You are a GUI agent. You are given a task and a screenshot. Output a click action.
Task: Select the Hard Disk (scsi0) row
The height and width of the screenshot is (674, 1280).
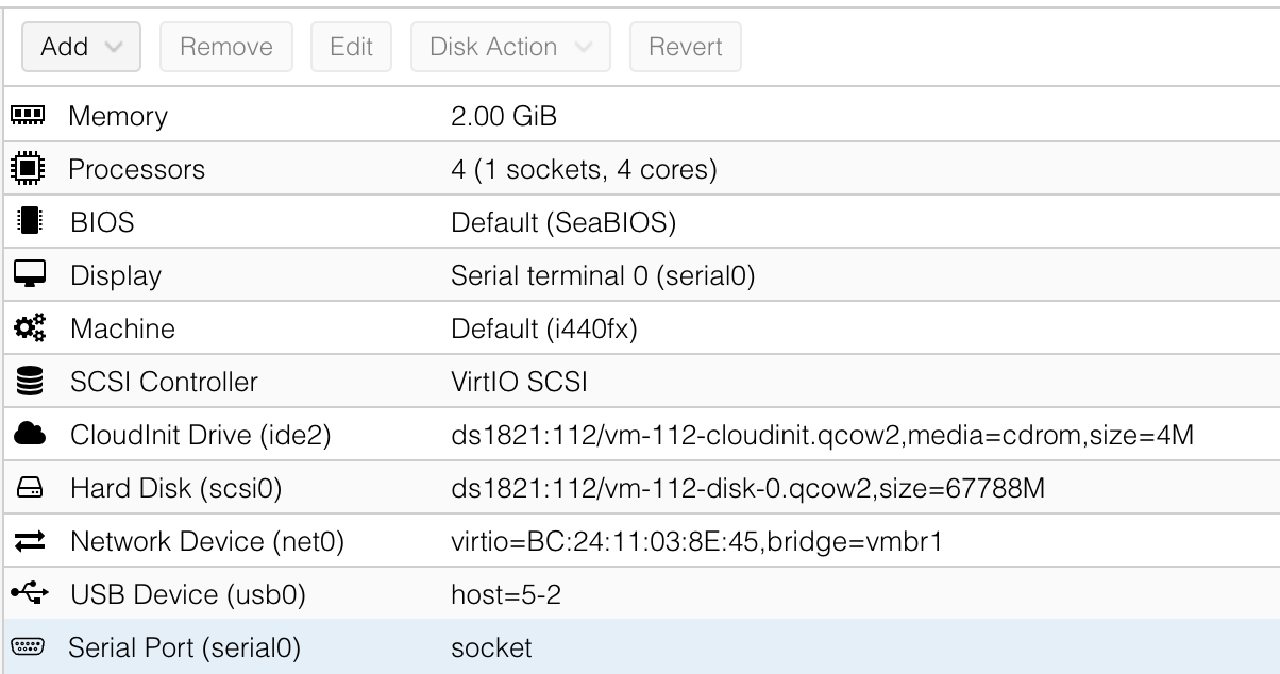[x=640, y=488]
